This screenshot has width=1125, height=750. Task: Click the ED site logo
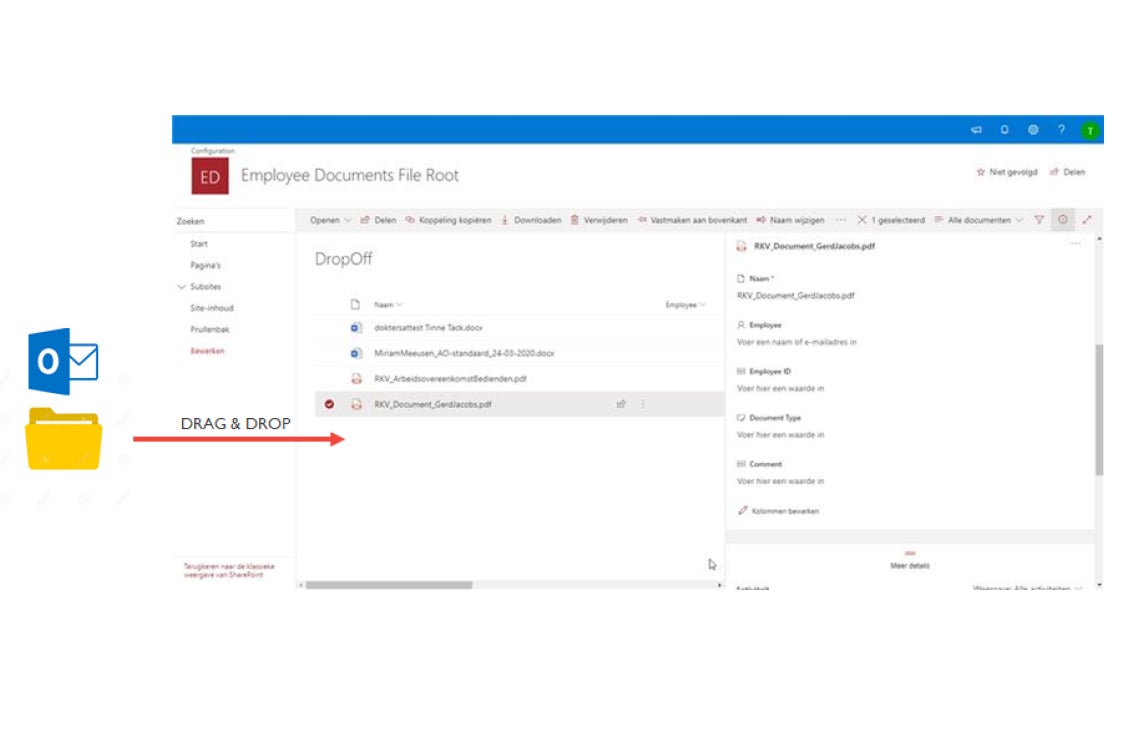(x=210, y=176)
